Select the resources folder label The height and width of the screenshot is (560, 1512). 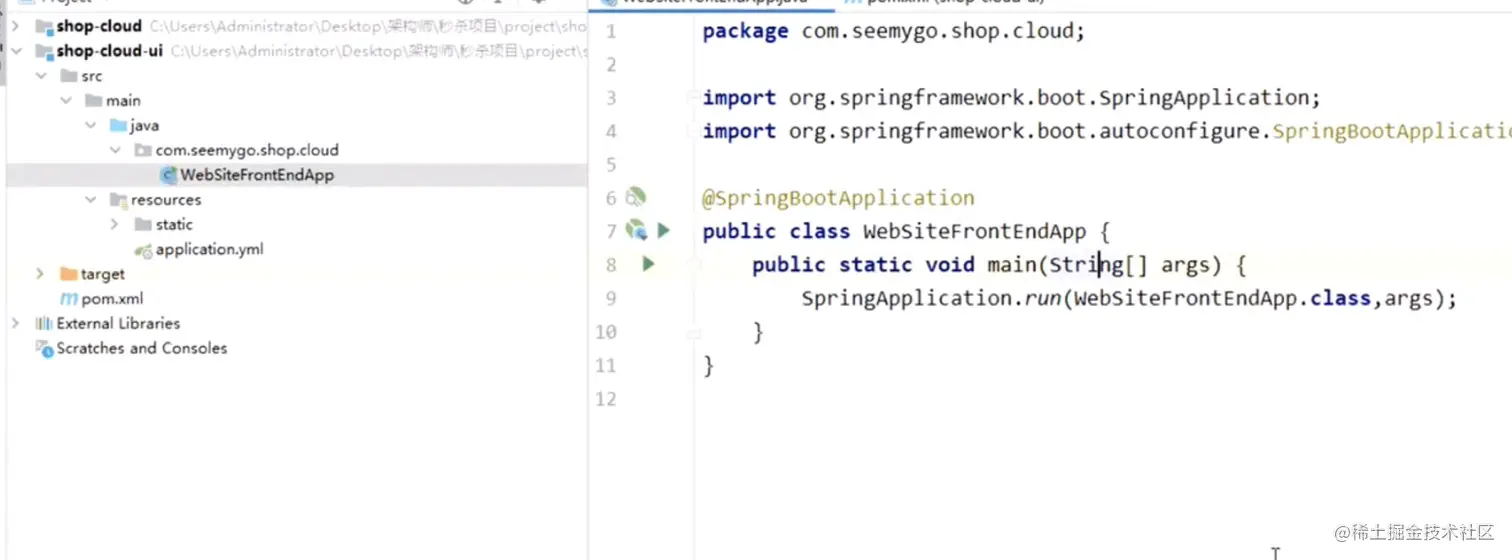click(166, 200)
